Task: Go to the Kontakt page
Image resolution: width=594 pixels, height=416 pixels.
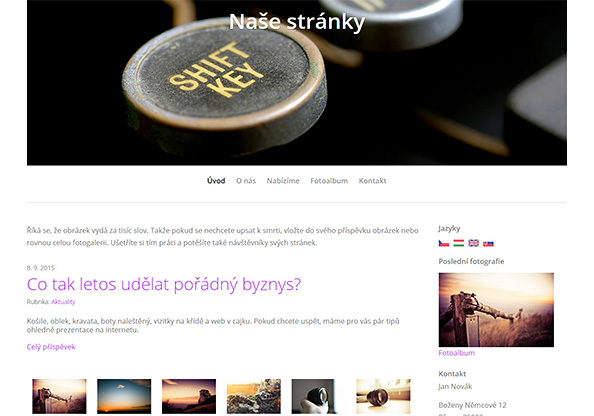Action: [x=372, y=181]
